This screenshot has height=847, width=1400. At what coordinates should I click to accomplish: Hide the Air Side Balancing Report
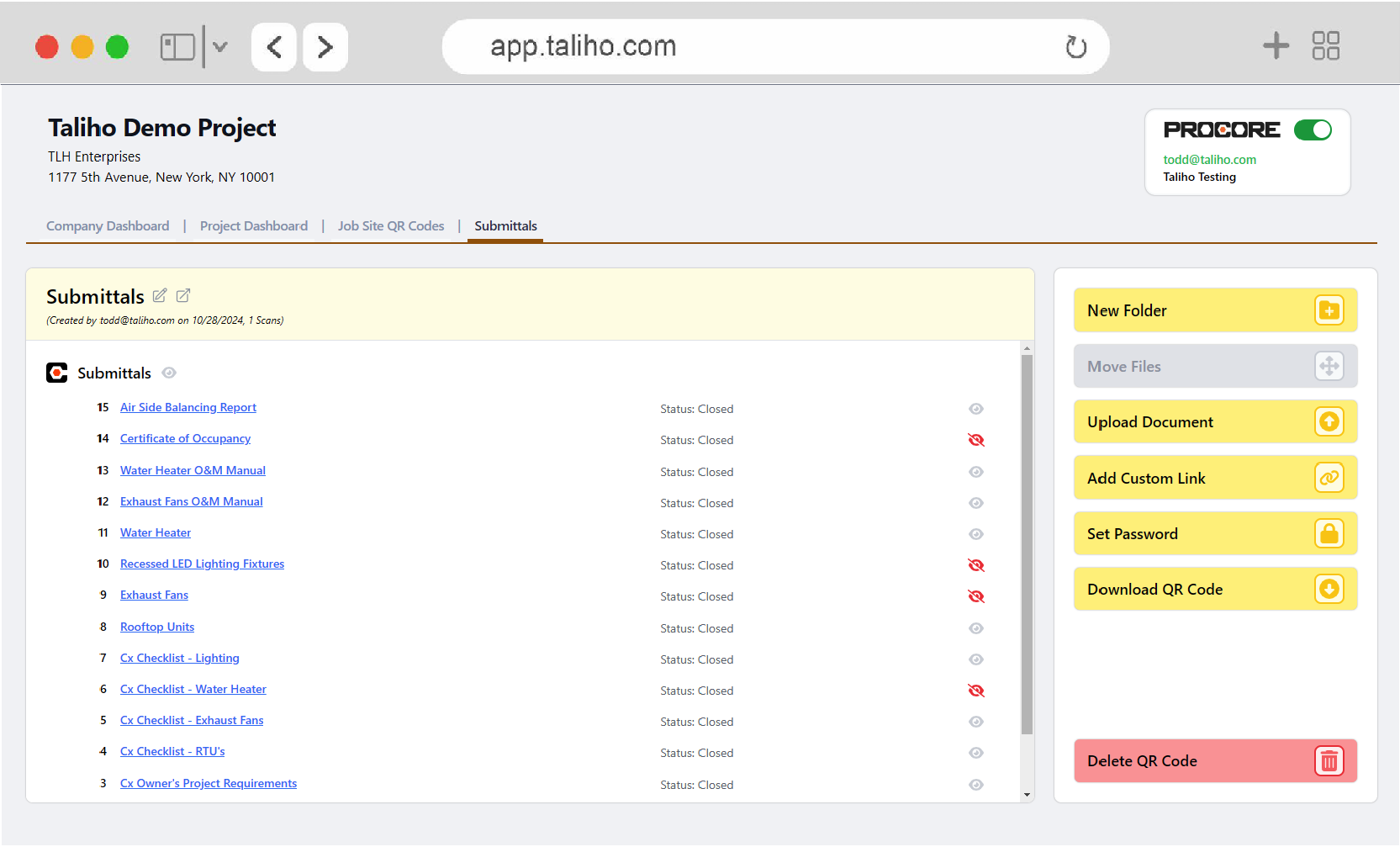click(975, 409)
